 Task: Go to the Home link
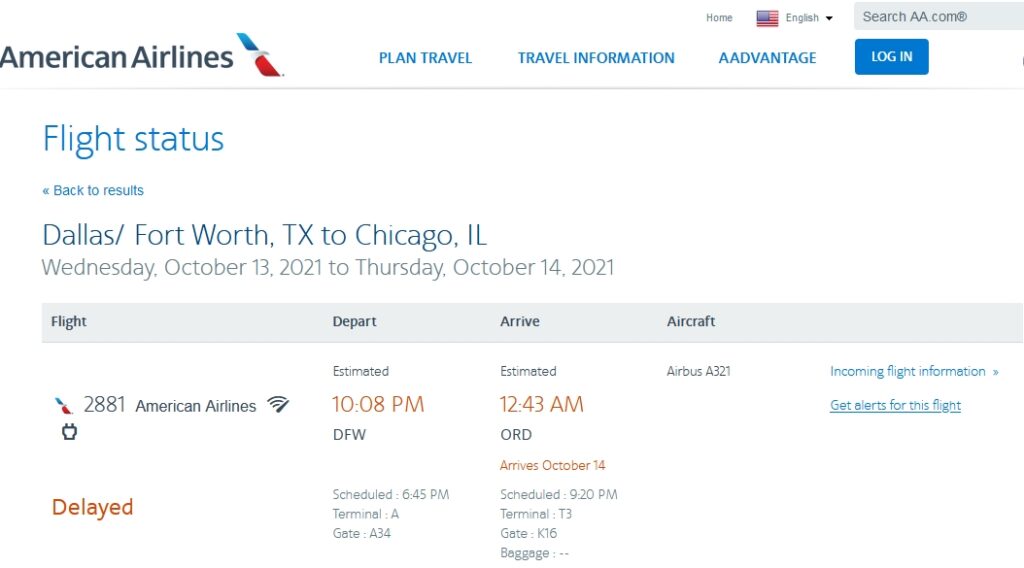click(719, 18)
